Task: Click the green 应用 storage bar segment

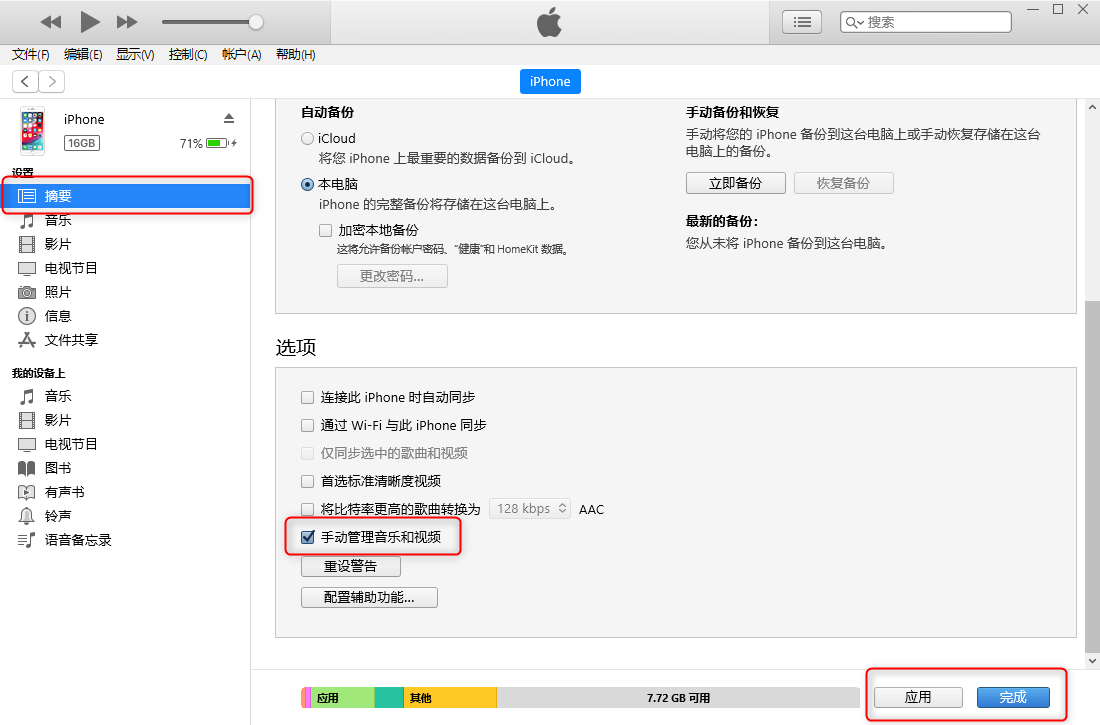Action: point(342,698)
